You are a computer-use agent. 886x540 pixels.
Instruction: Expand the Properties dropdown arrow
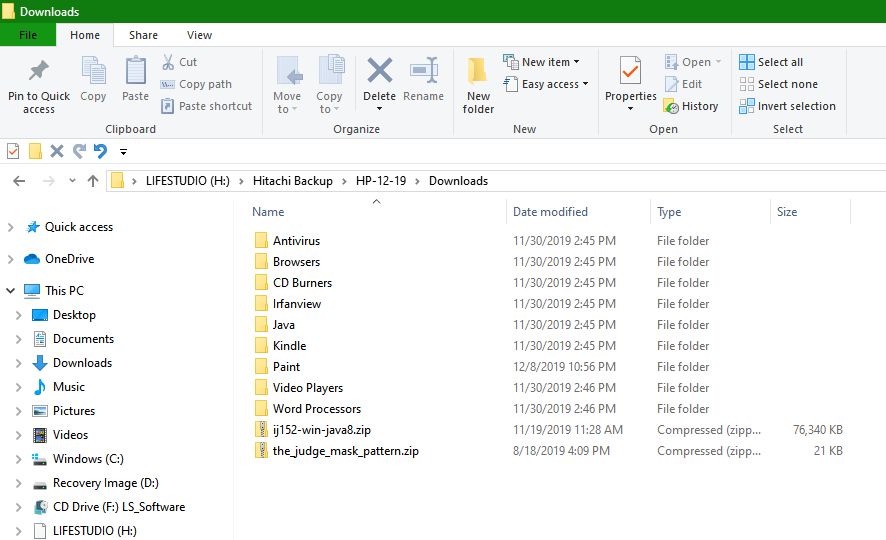tap(631, 108)
